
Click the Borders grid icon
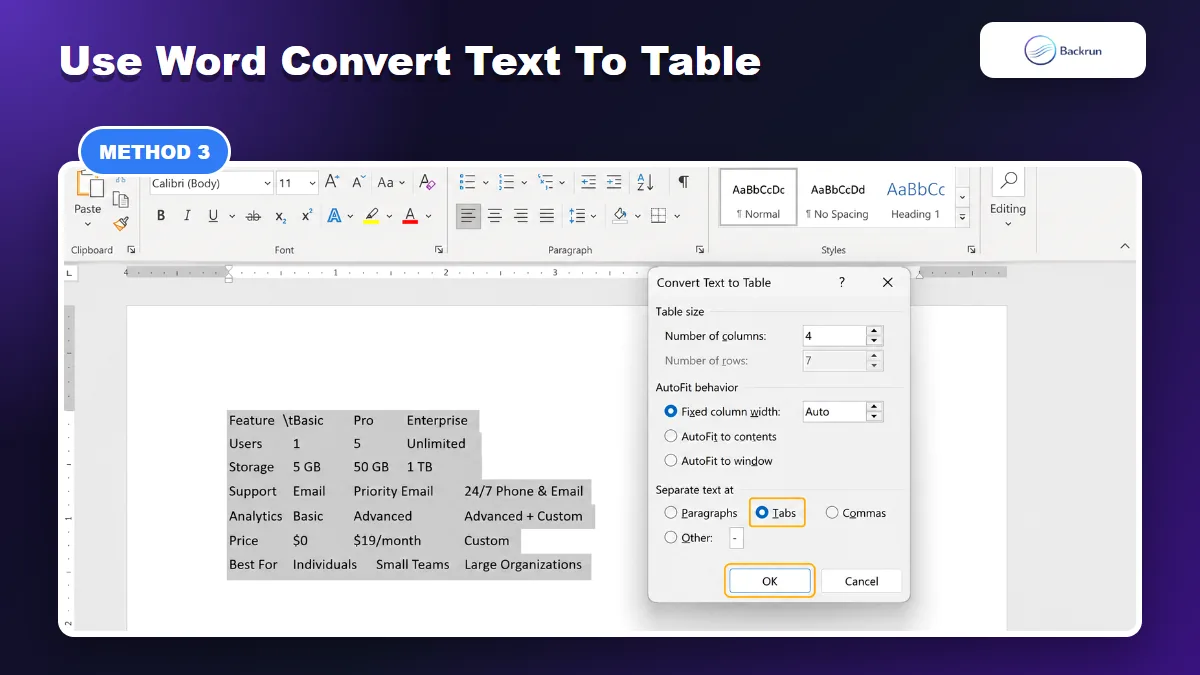click(658, 215)
